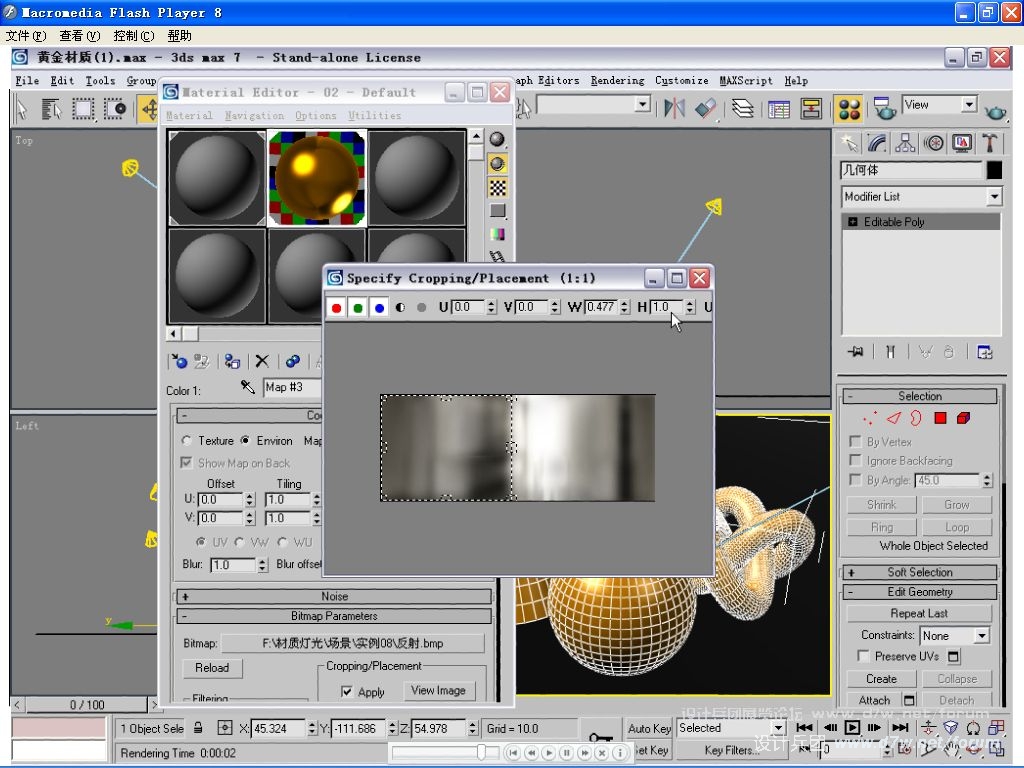The height and width of the screenshot is (768, 1024).
Task: Select the Texture radio button
Action: click(187, 440)
